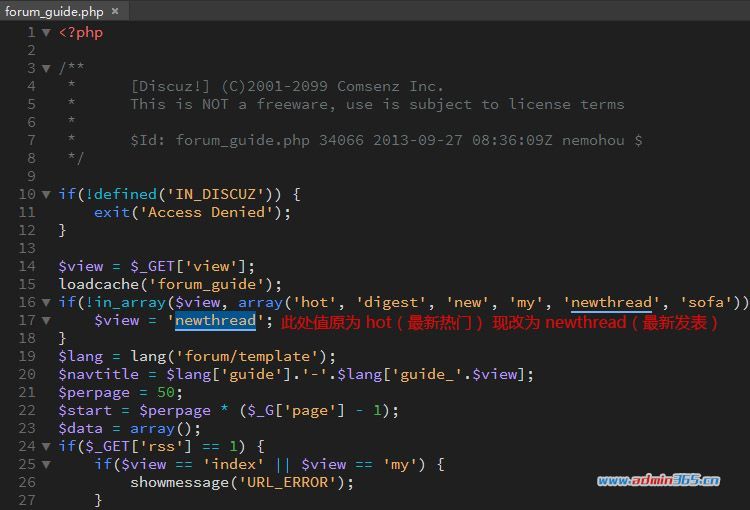Fold the IN_DISCUZ if block at line 10
This screenshot has width=750, height=510.
[x=46, y=194]
